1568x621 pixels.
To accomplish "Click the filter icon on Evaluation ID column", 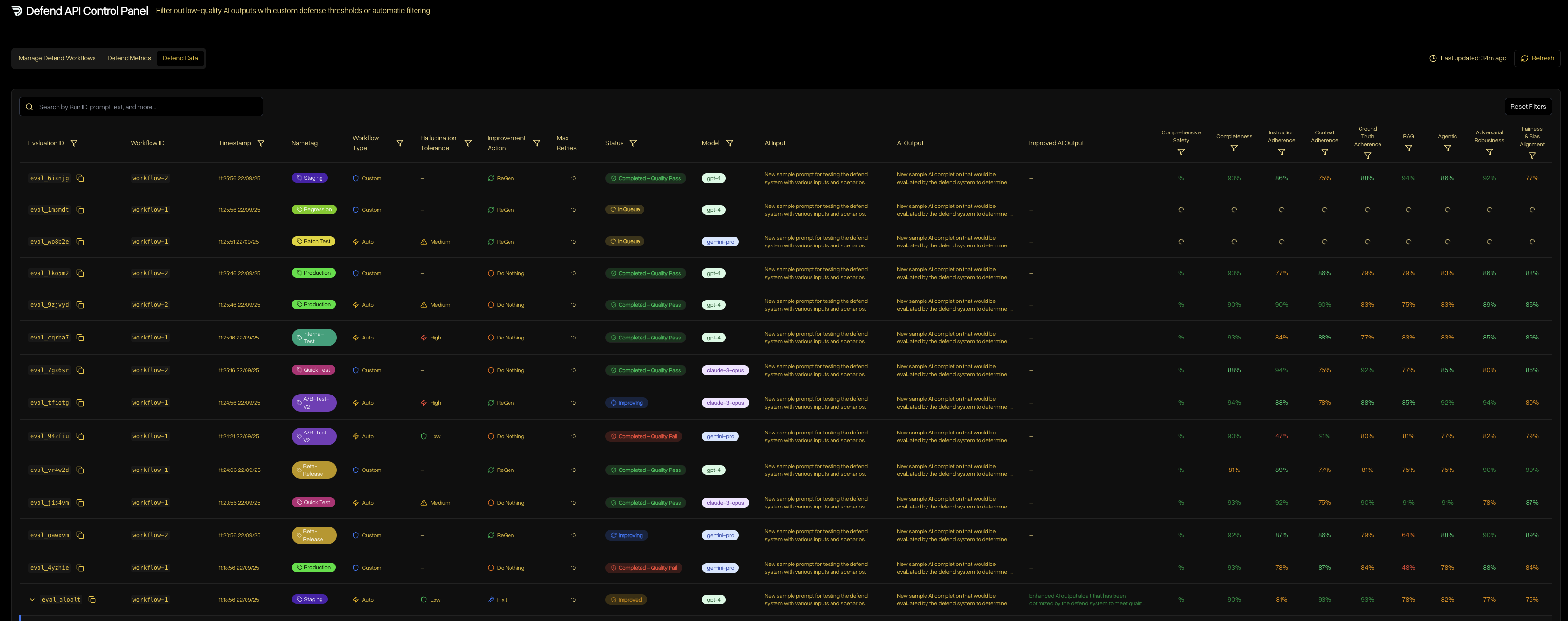I will pyautogui.click(x=74, y=142).
